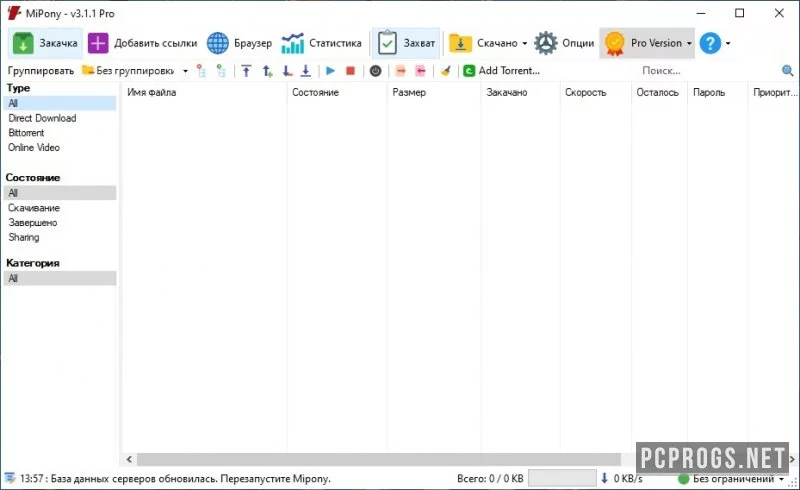Open the Закачка downloads view

(x=45, y=43)
